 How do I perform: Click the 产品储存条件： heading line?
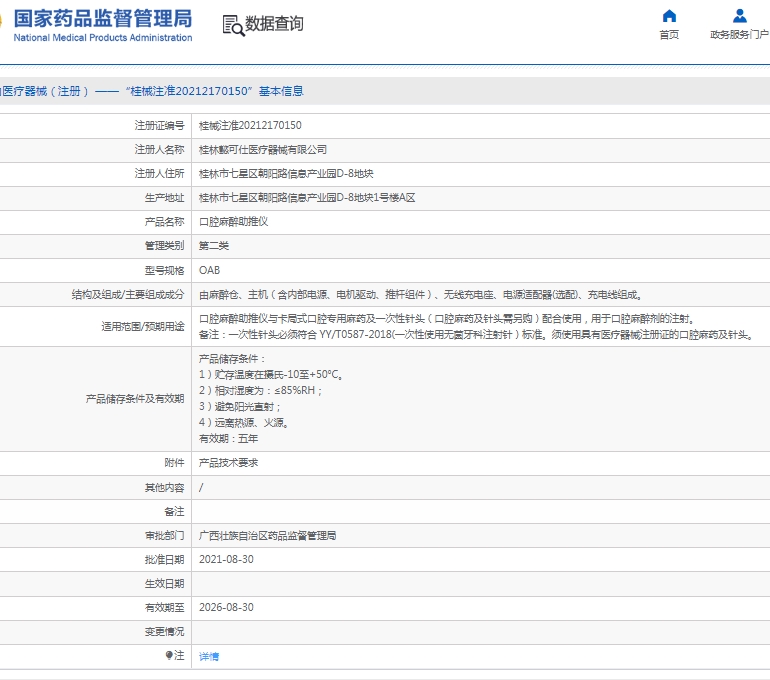point(232,359)
